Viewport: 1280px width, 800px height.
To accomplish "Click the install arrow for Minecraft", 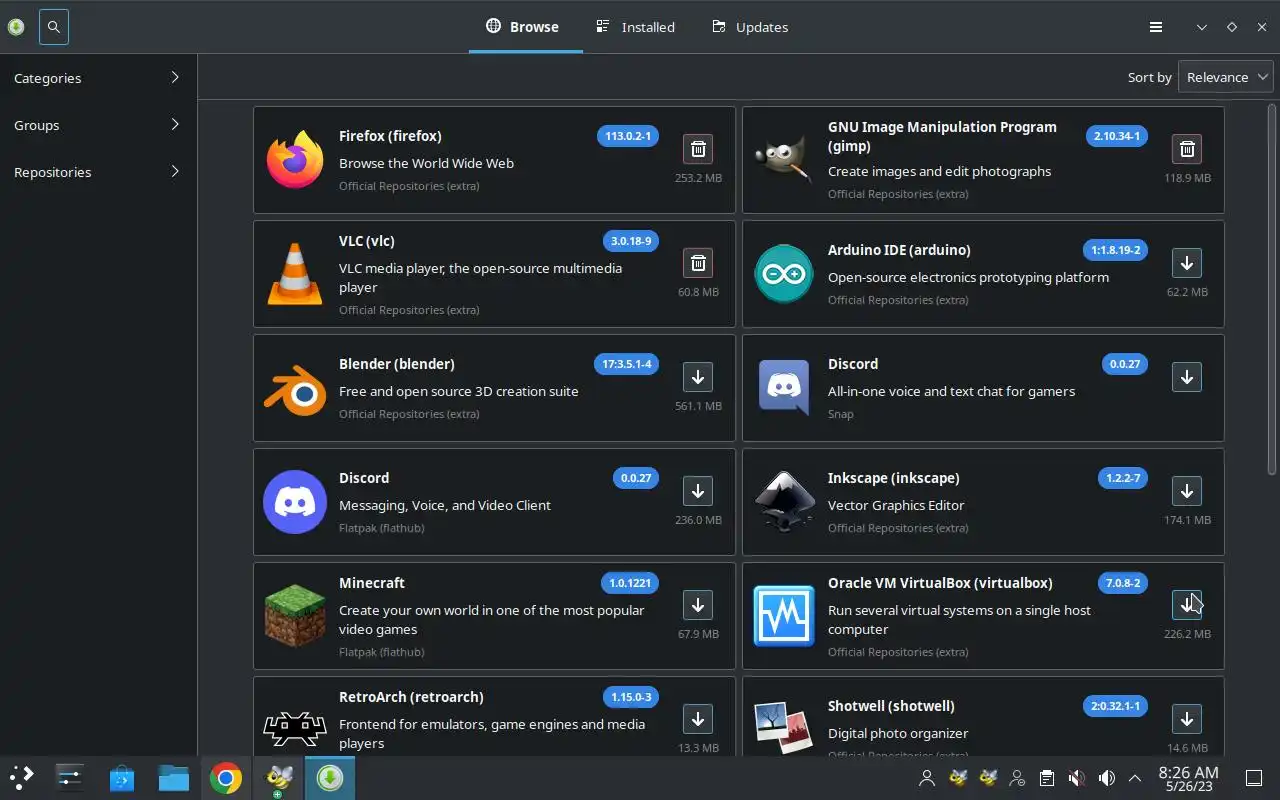I will [x=698, y=605].
